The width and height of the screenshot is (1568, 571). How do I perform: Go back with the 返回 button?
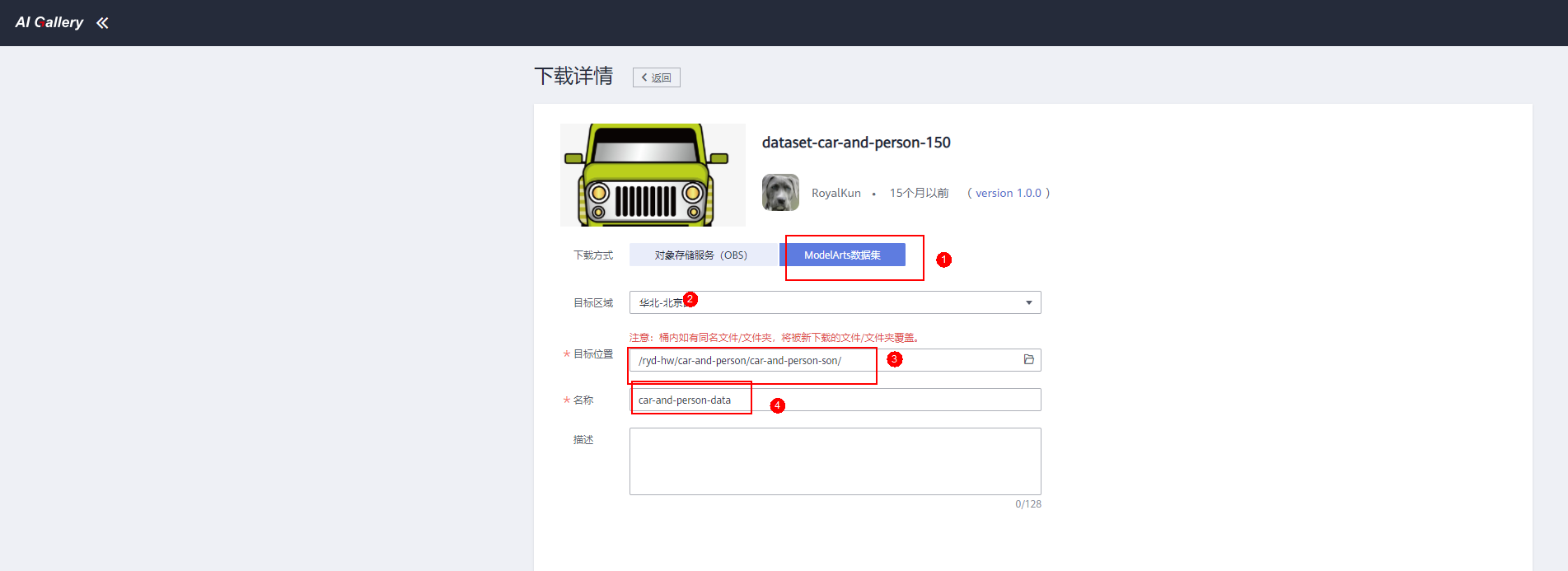(x=657, y=77)
